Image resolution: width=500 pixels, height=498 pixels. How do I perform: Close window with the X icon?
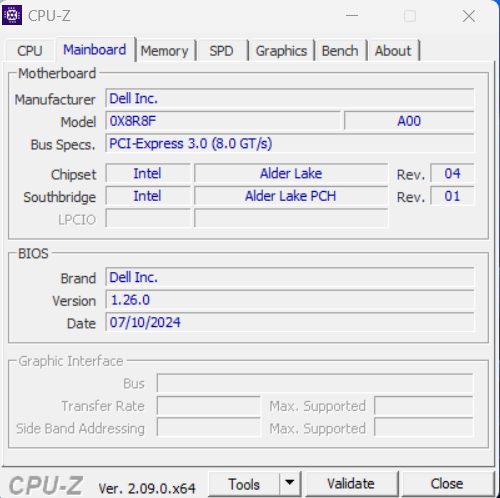coord(469,16)
